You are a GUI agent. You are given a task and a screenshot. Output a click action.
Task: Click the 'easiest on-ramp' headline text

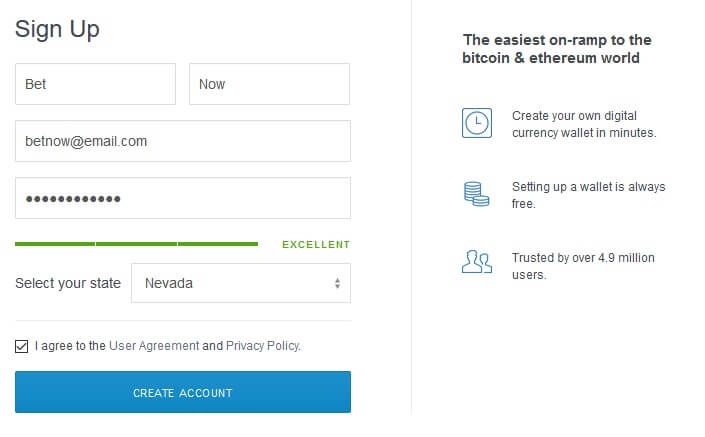(557, 49)
